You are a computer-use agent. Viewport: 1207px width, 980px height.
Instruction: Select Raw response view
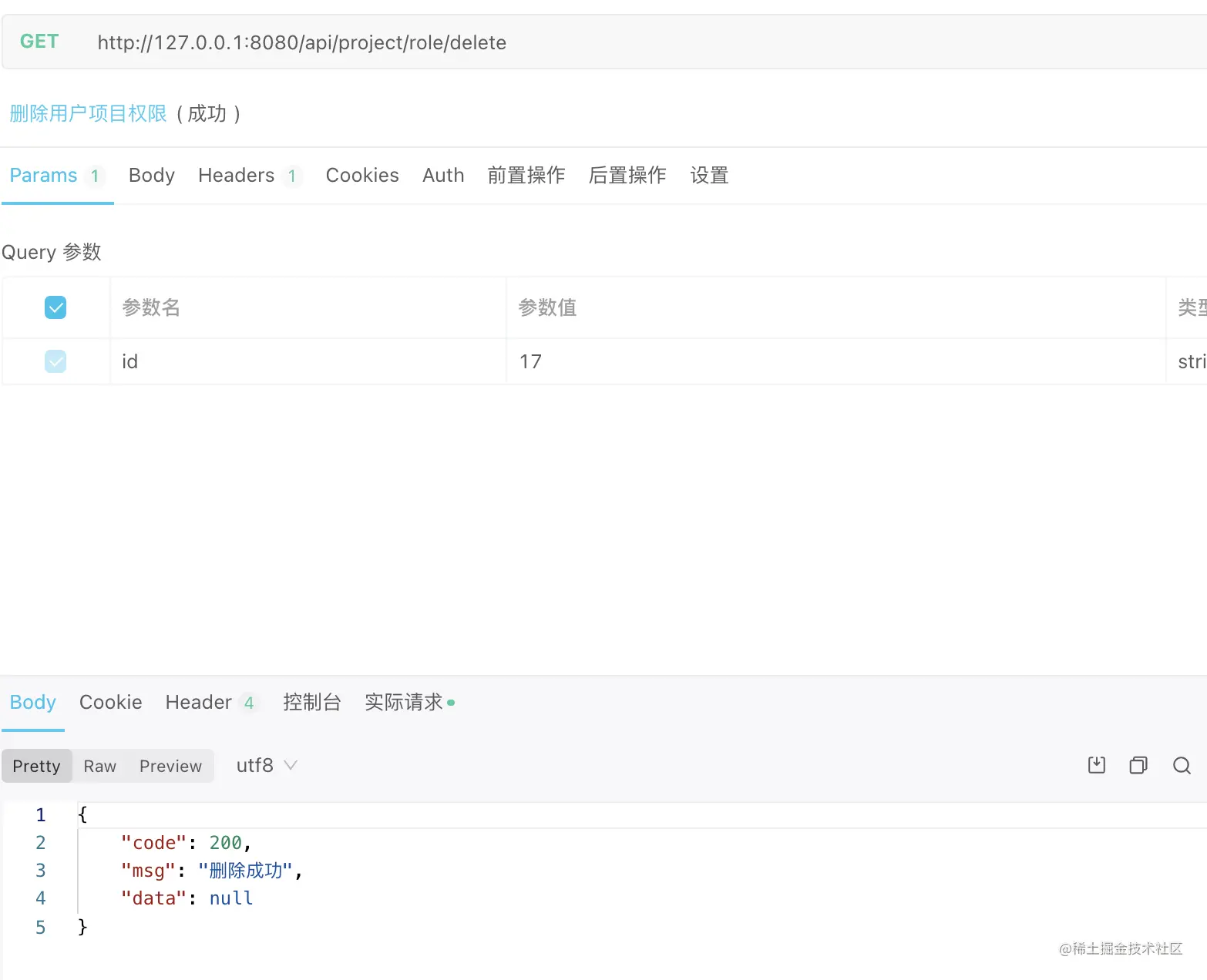(x=100, y=766)
